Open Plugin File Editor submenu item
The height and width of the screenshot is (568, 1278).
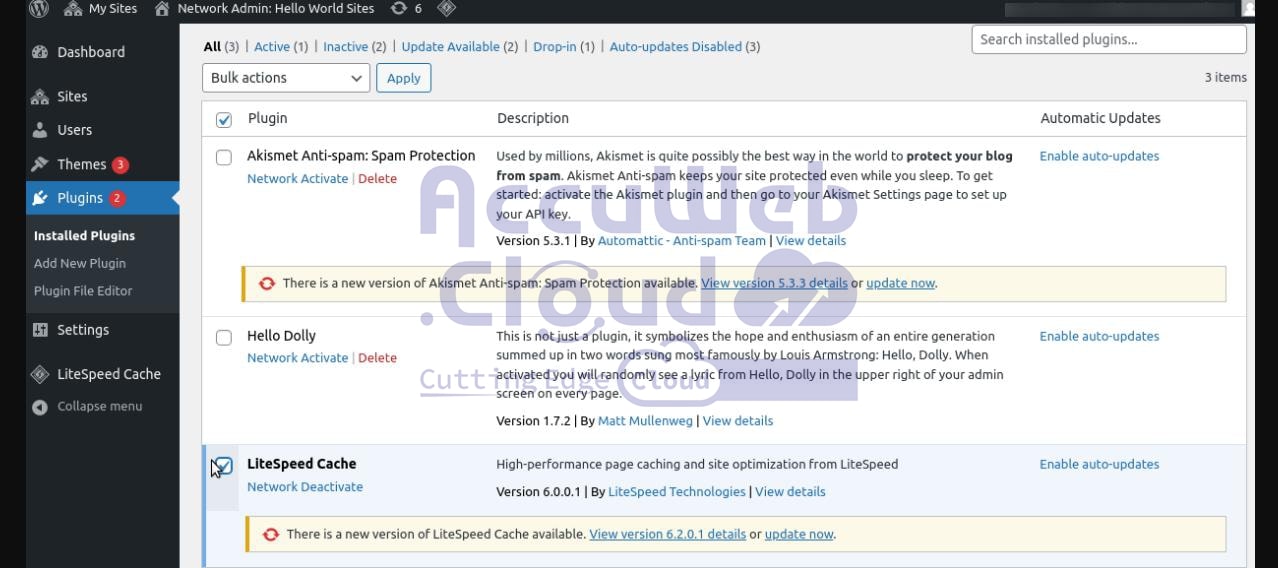(x=83, y=291)
